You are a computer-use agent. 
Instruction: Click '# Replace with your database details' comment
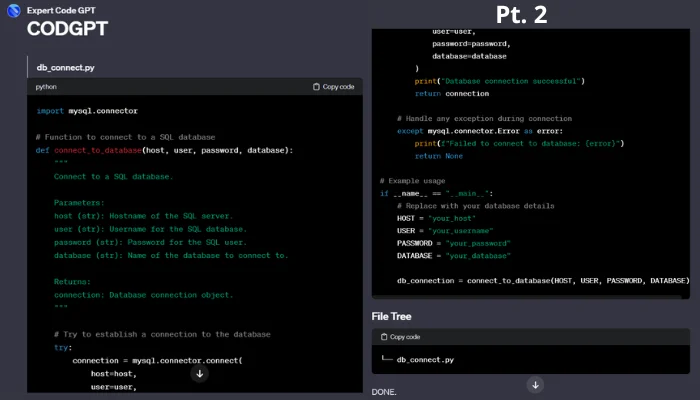coord(475,206)
